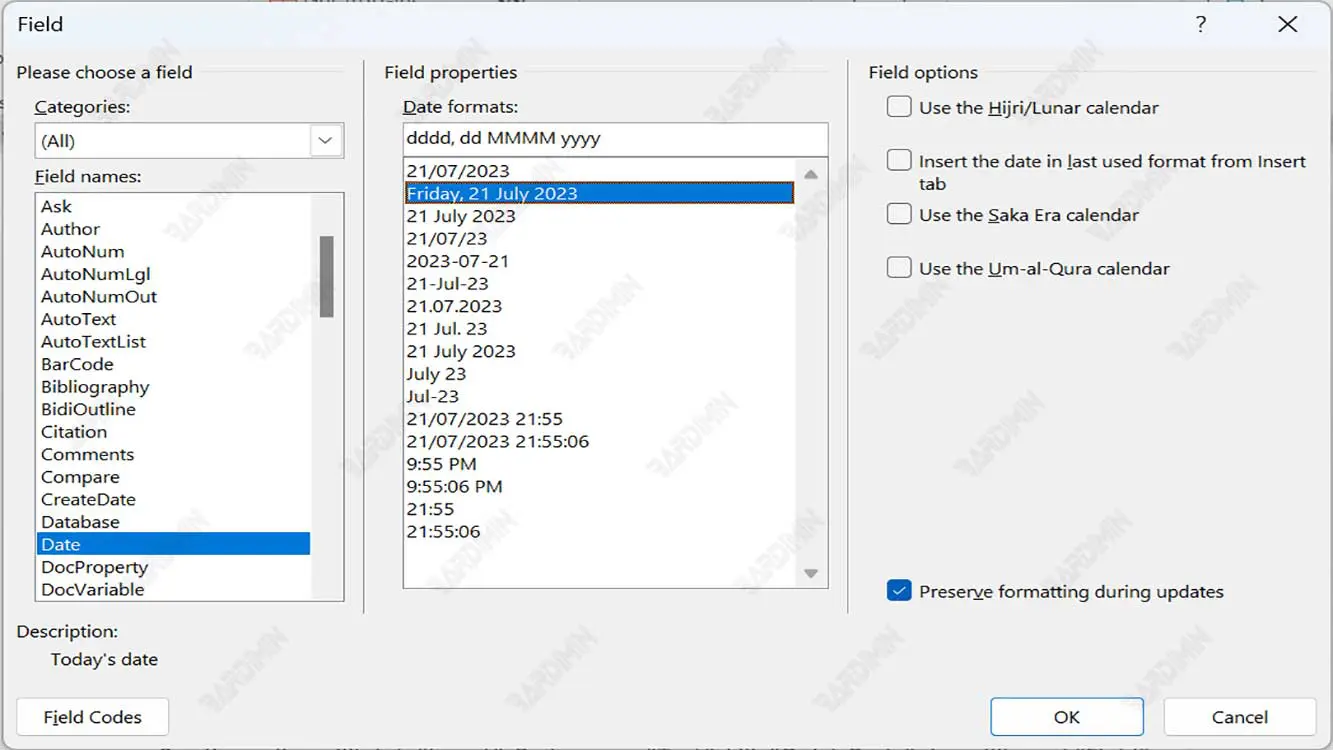Select the AutoNumLgl field
The image size is (1333, 750).
(95, 274)
